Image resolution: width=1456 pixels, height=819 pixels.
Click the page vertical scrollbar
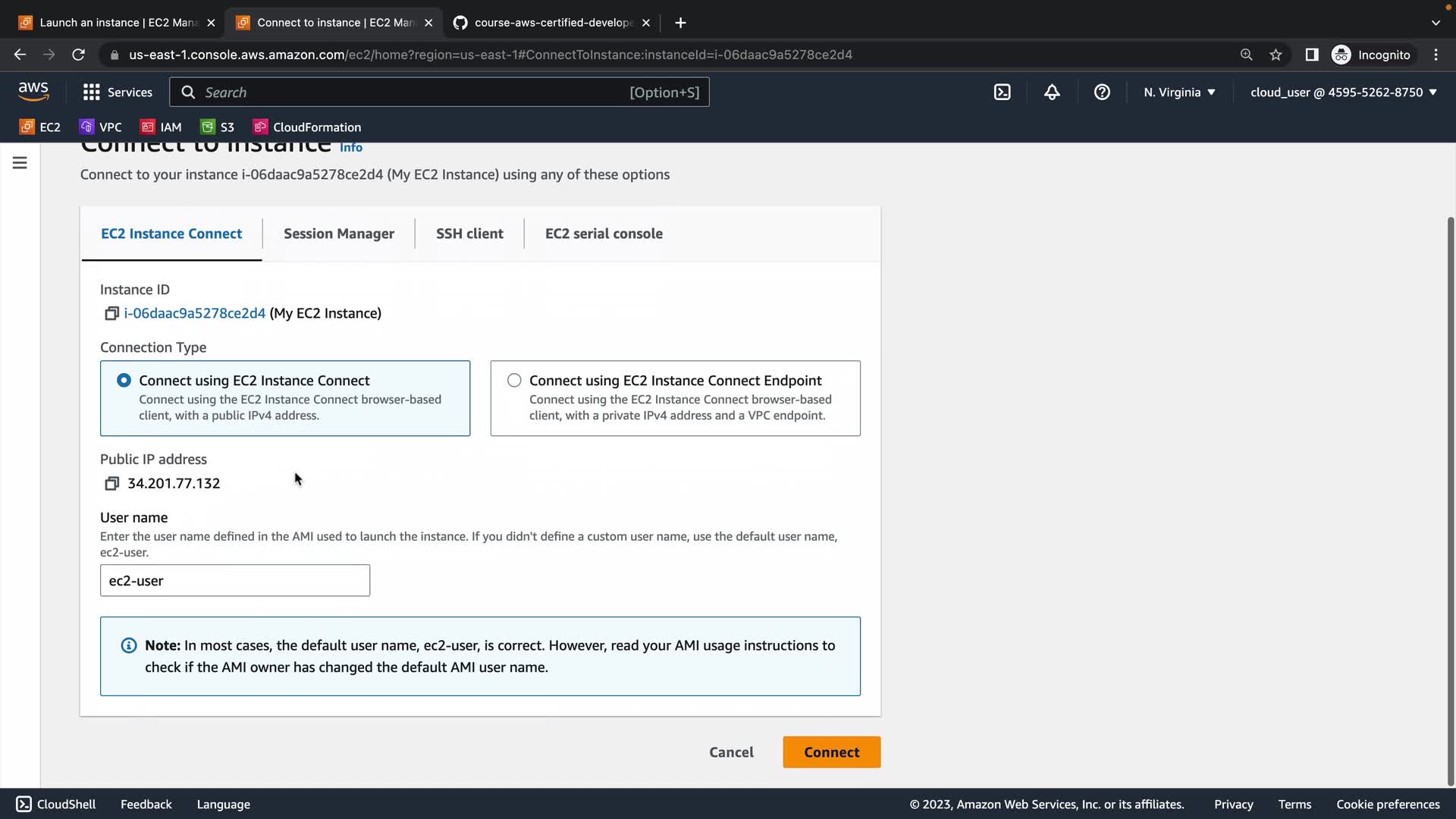pyautogui.click(x=1450, y=500)
